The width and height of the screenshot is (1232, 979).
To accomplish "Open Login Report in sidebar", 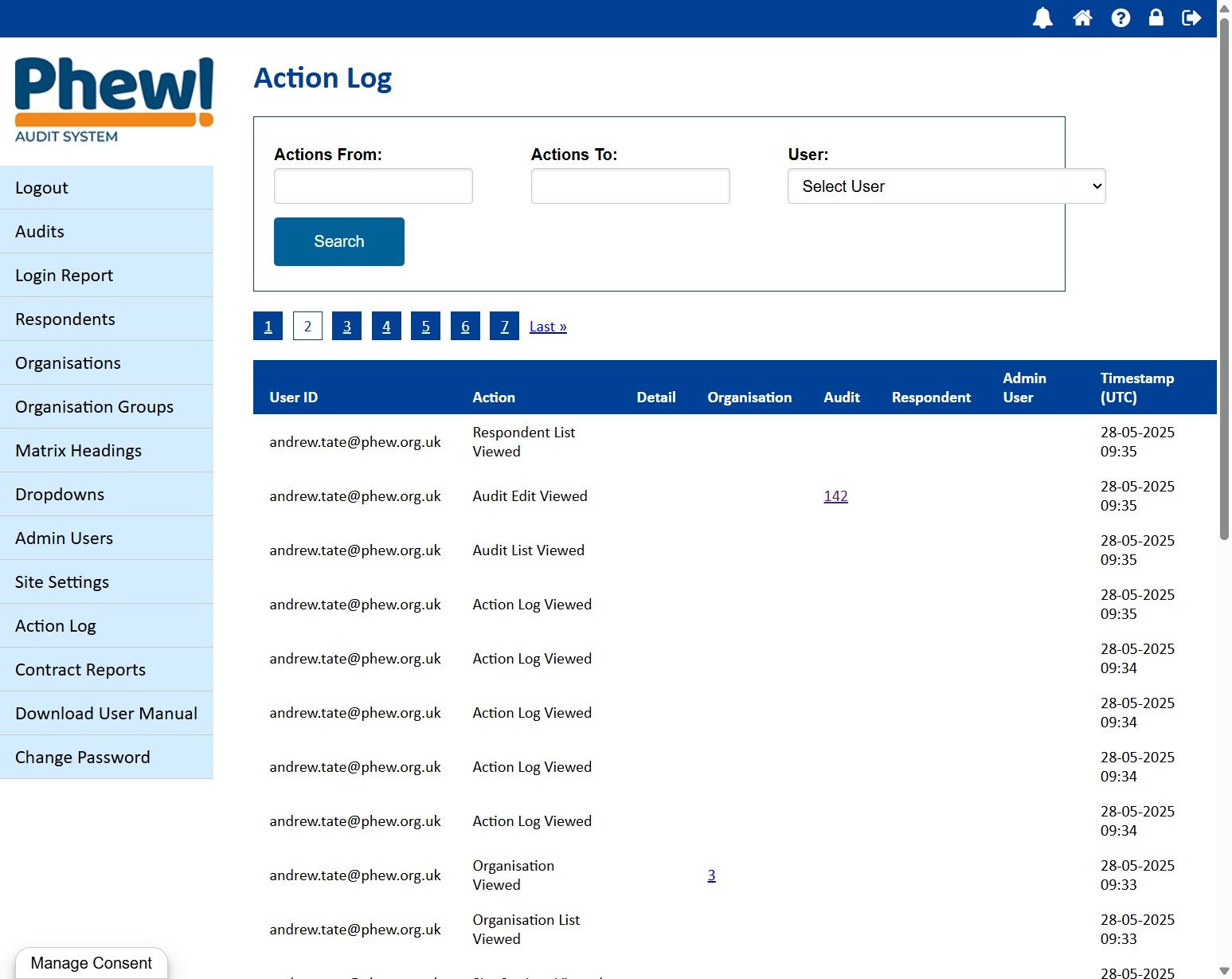I will 107,276.
